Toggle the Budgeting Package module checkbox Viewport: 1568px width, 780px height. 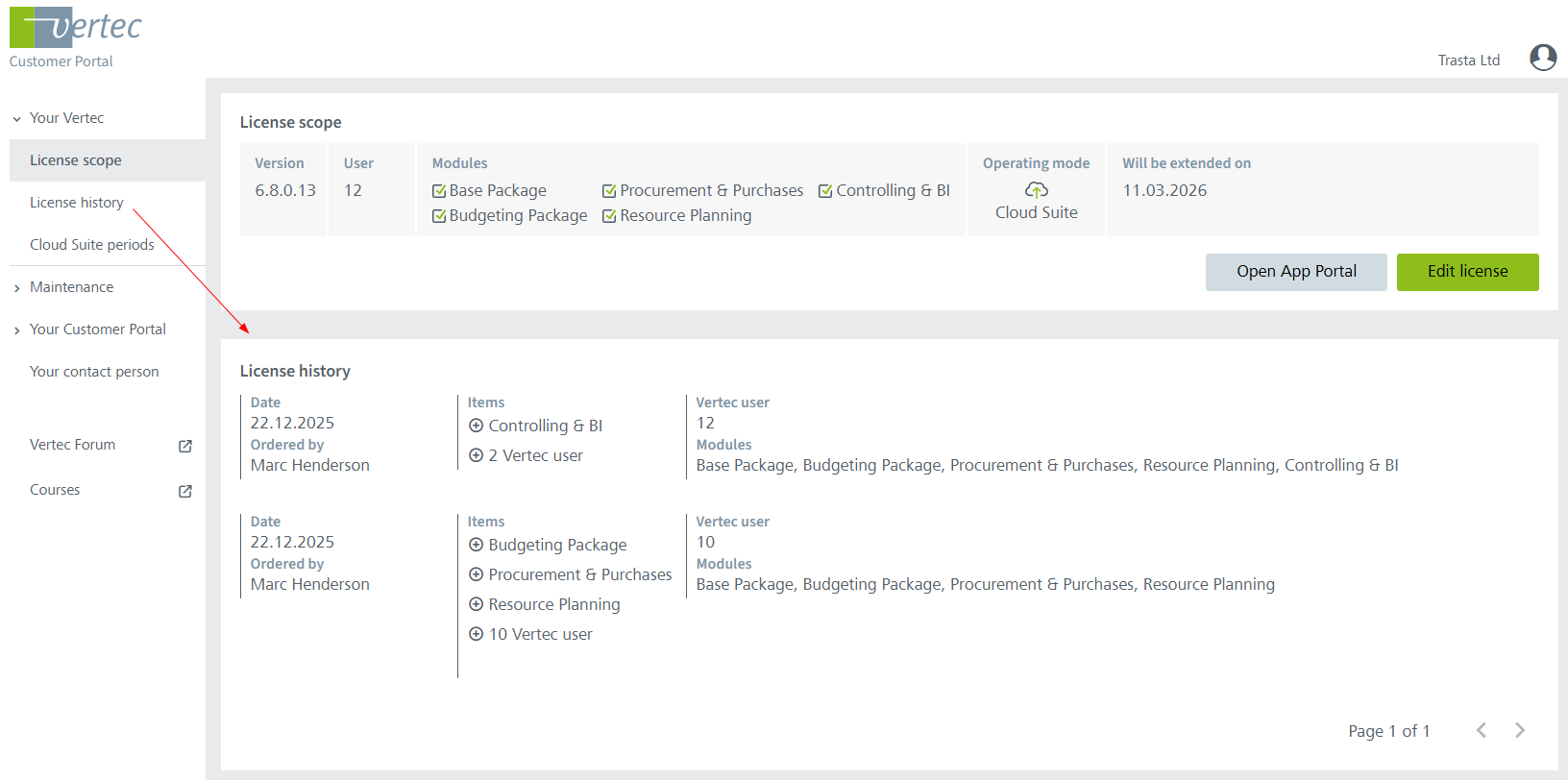(x=439, y=216)
